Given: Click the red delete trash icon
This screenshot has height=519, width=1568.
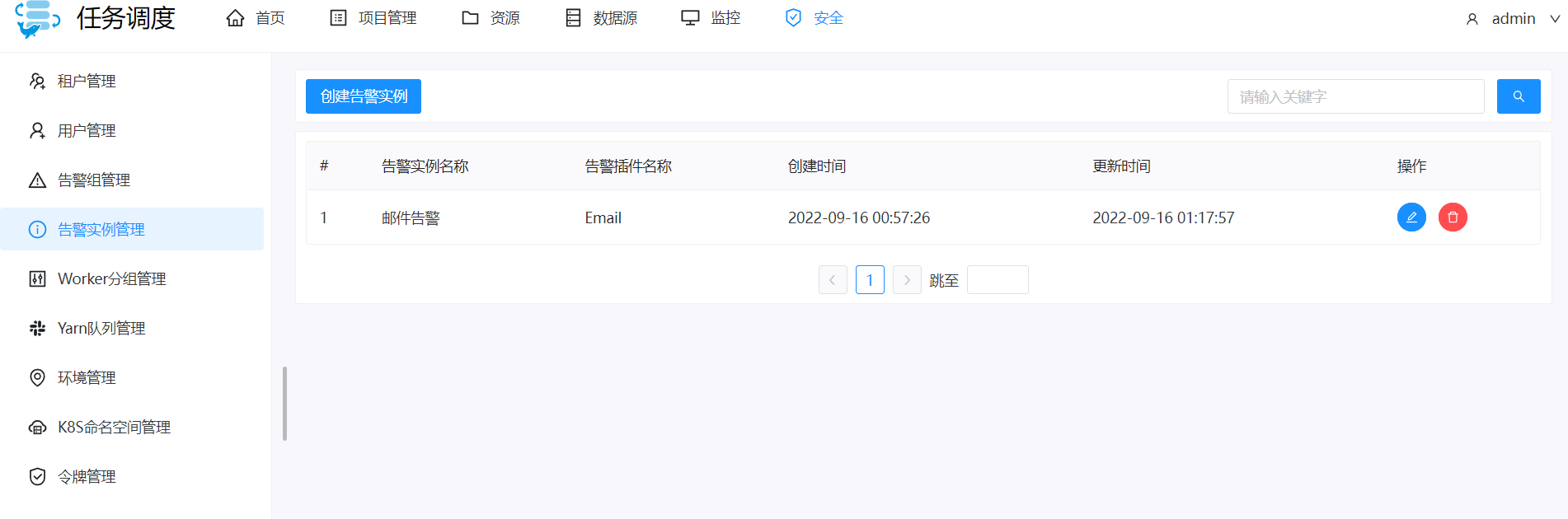Looking at the screenshot, I should click(1453, 217).
